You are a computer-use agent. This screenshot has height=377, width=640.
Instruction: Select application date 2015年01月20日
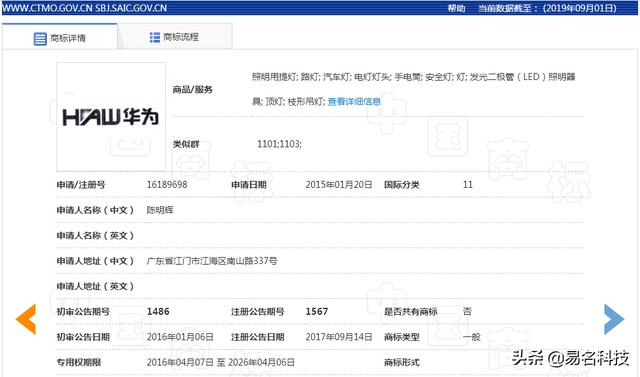(339, 184)
